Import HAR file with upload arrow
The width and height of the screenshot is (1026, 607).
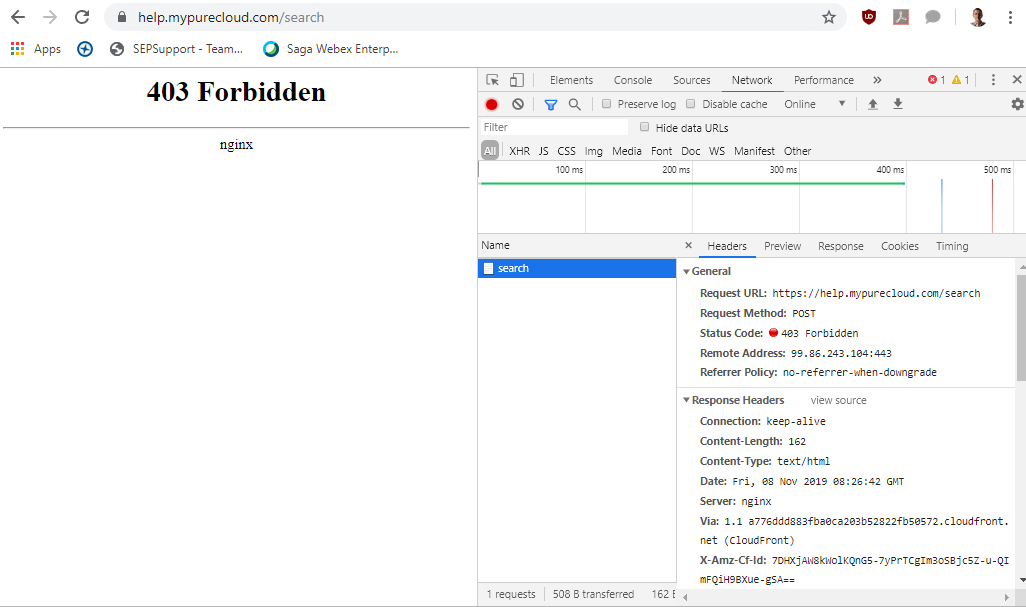click(x=873, y=104)
